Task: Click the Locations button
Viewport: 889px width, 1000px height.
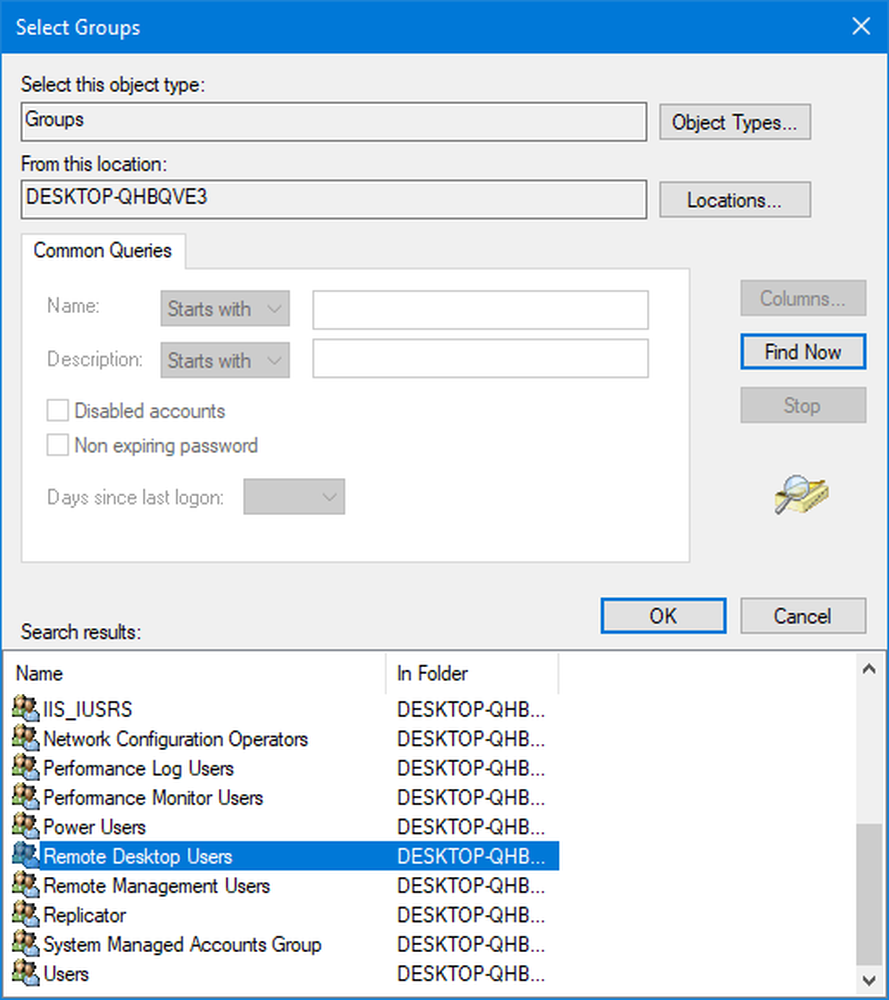Action: tap(734, 200)
